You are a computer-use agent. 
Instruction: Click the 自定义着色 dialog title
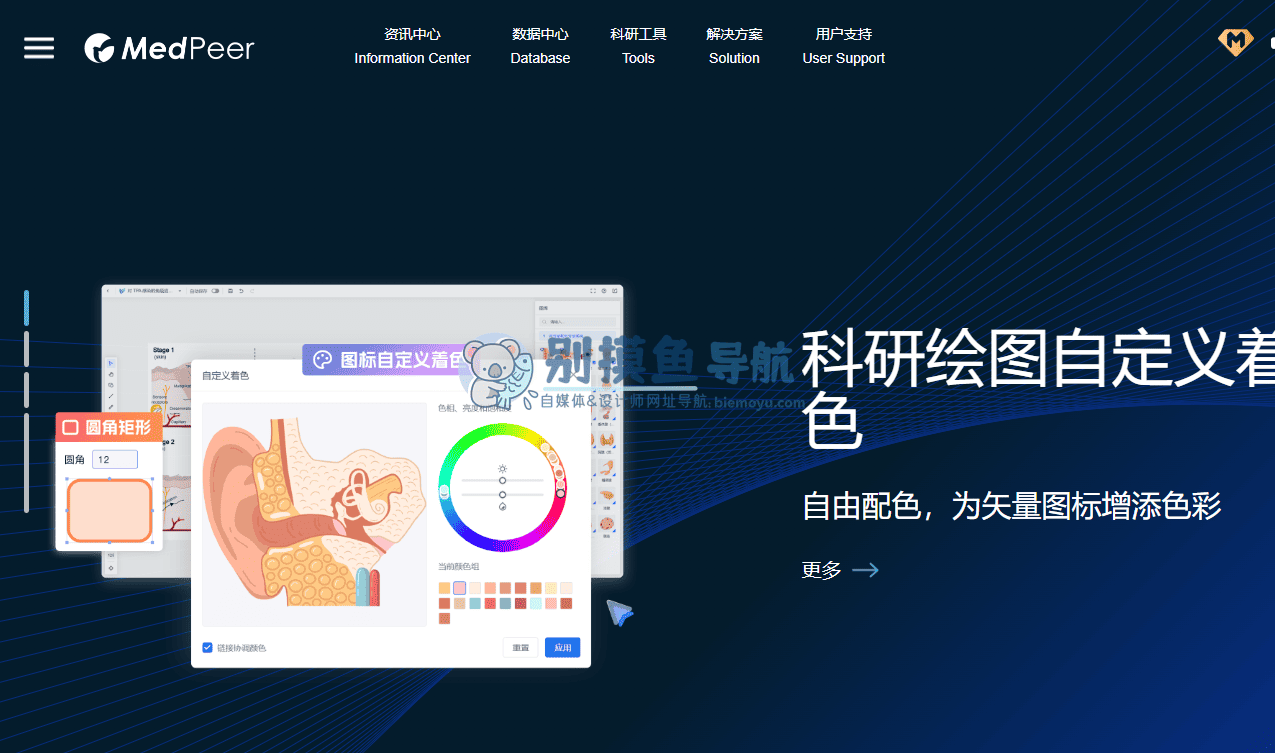225,376
